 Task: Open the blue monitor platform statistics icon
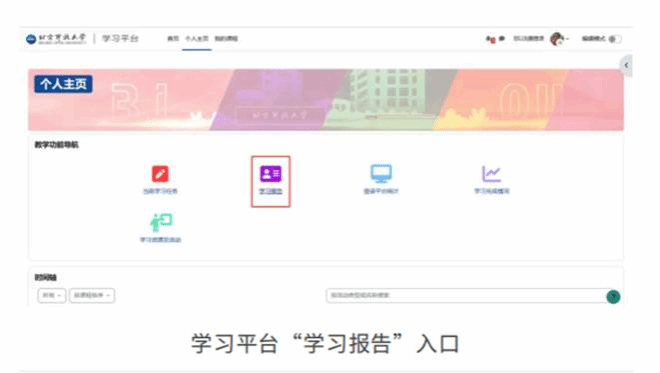click(381, 173)
